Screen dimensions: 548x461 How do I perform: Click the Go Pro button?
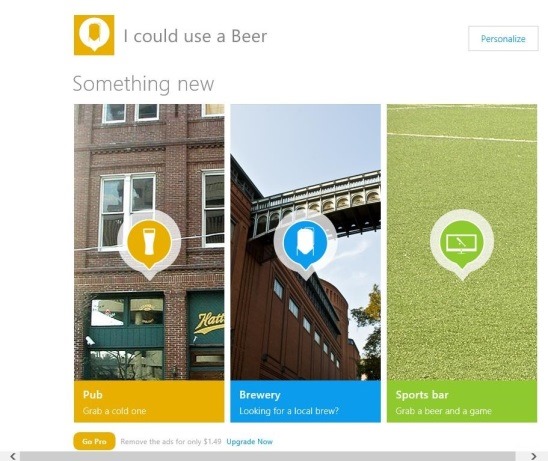point(94,441)
